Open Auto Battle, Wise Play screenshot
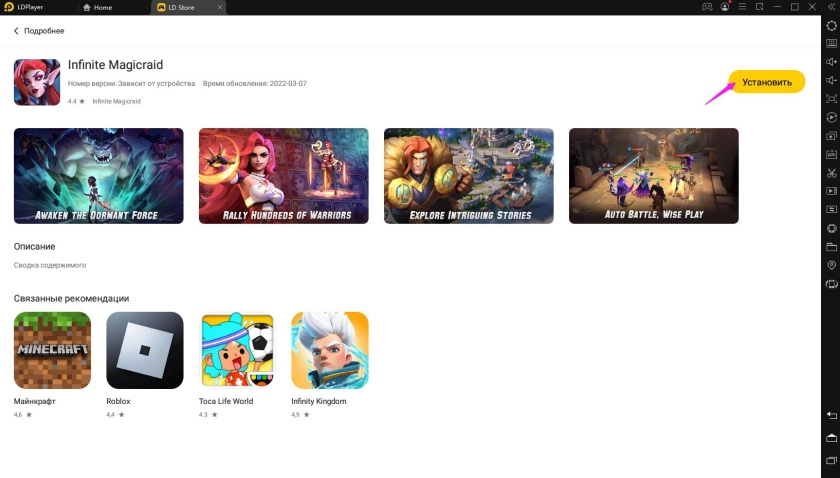This screenshot has height=478, width=840. 654,176
